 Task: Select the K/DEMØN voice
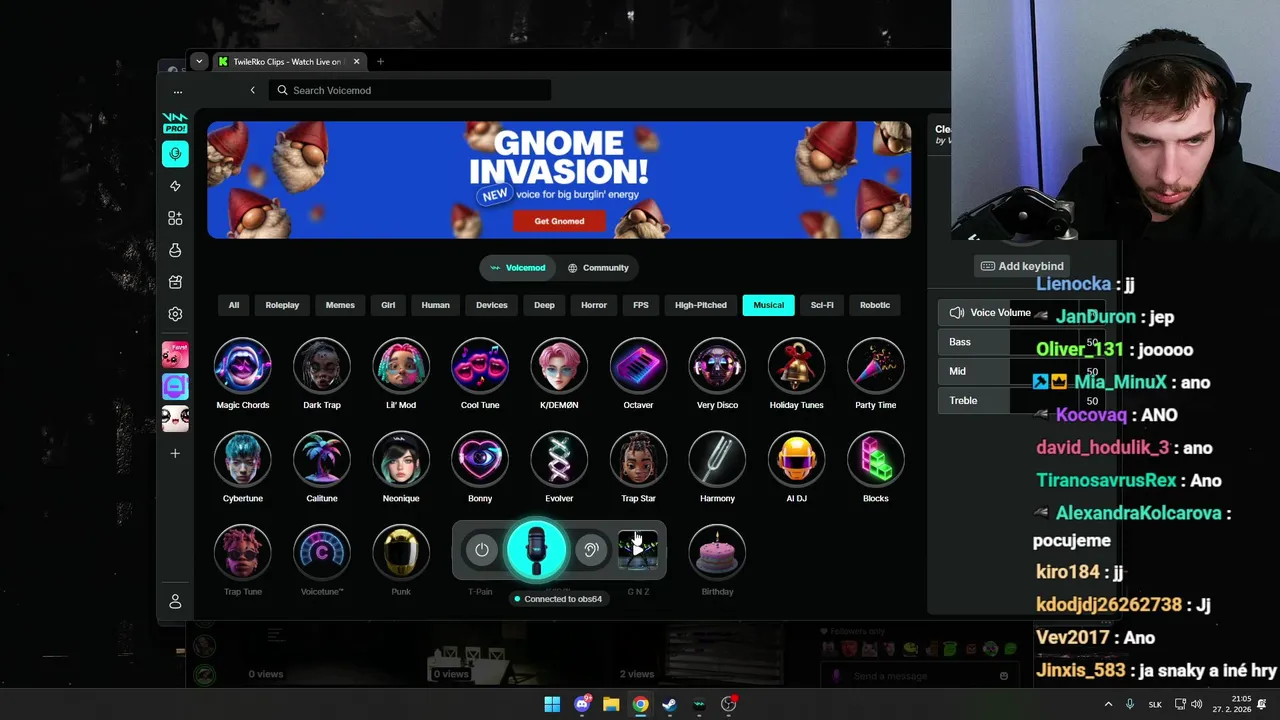[x=559, y=366]
